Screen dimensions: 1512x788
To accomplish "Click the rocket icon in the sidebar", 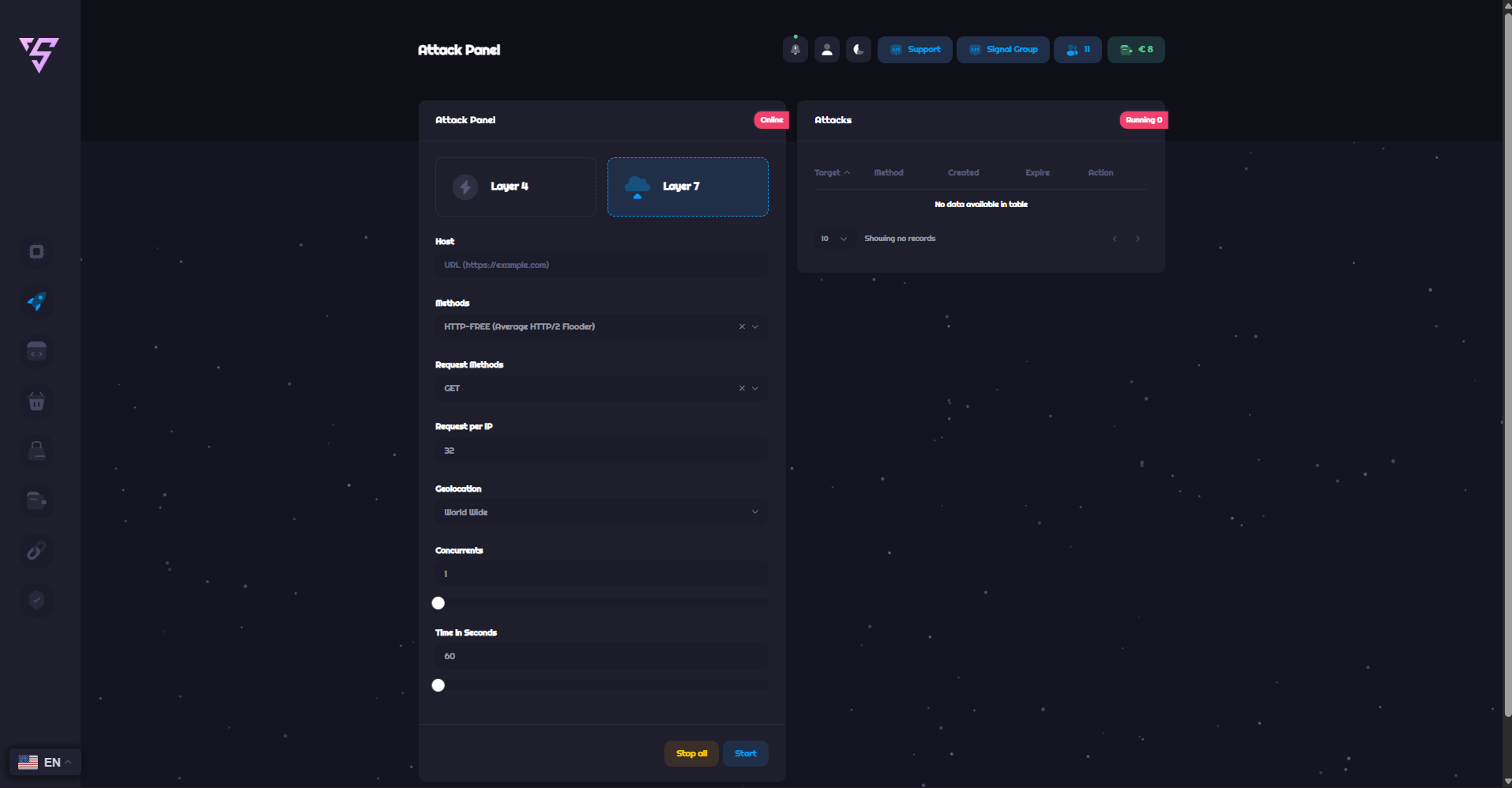I will click(x=36, y=301).
